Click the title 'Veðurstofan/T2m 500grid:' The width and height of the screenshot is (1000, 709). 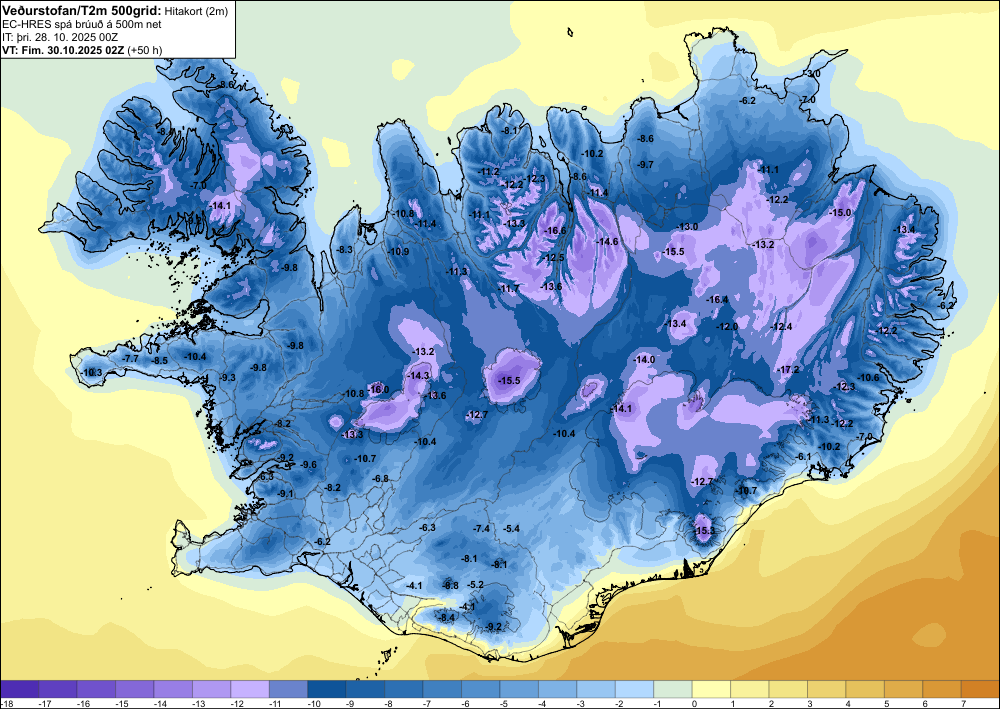click(82, 10)
